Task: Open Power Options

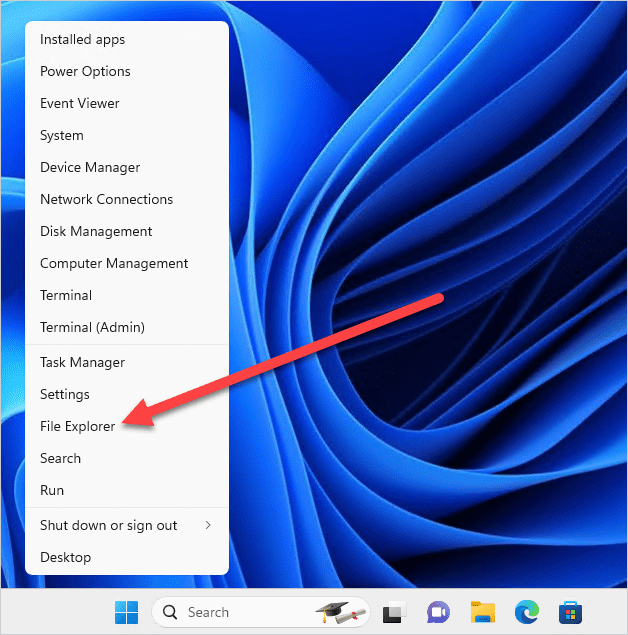Action: 127,71
